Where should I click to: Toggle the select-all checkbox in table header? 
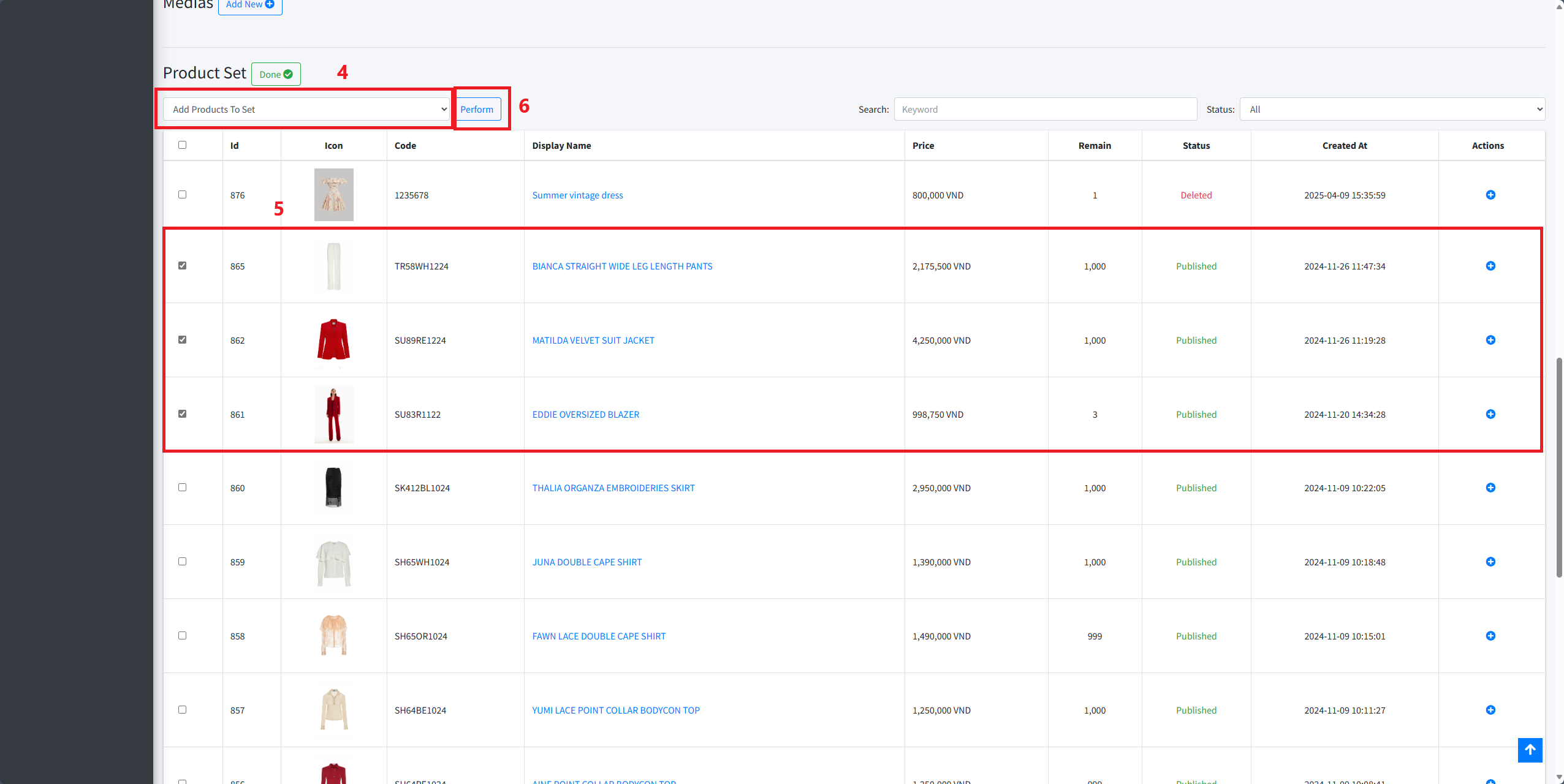[x=182, y=145]
